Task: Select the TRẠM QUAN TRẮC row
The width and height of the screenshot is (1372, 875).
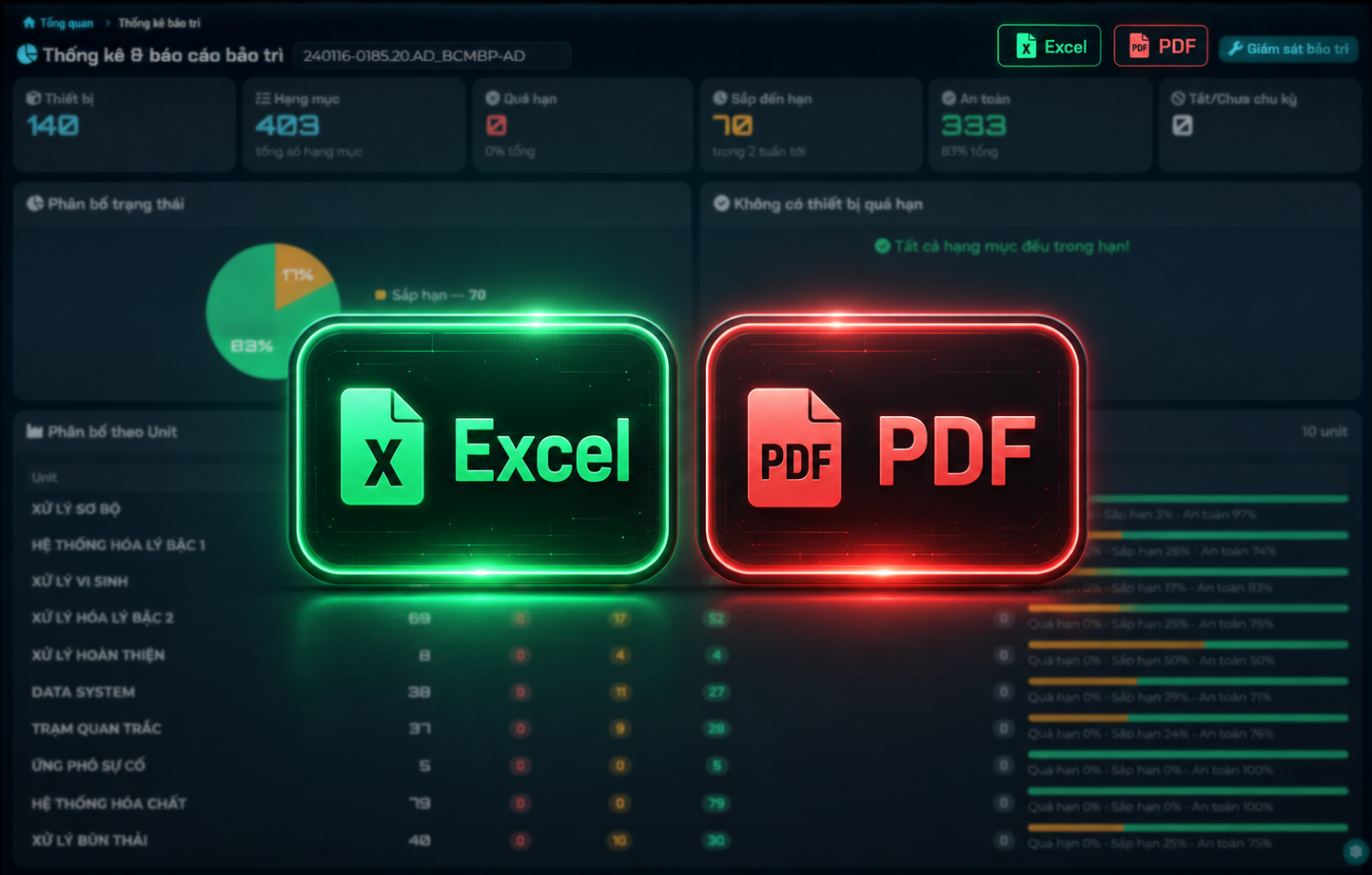Action: click(x=688, y=729)
